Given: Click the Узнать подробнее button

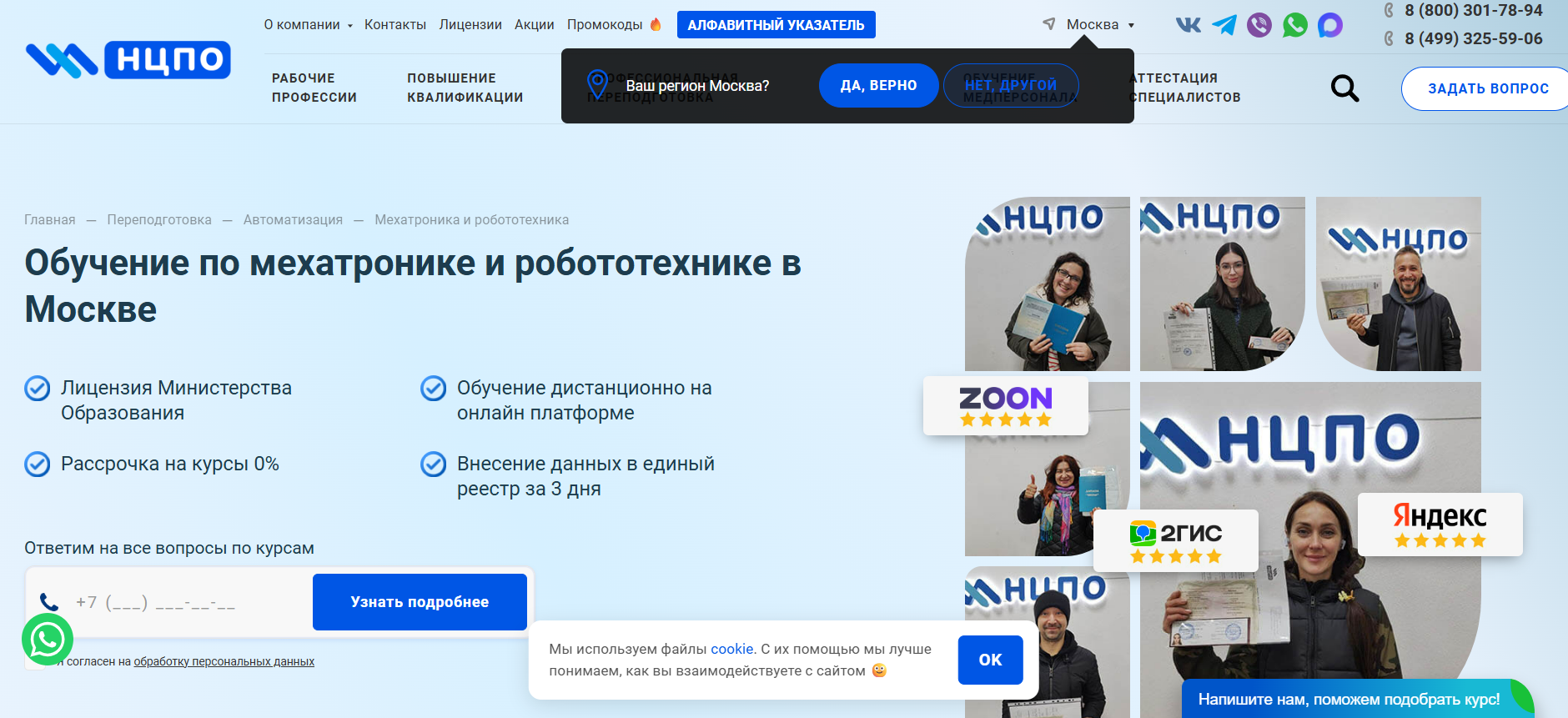Looking at the screenshot, I should point(420,602).
